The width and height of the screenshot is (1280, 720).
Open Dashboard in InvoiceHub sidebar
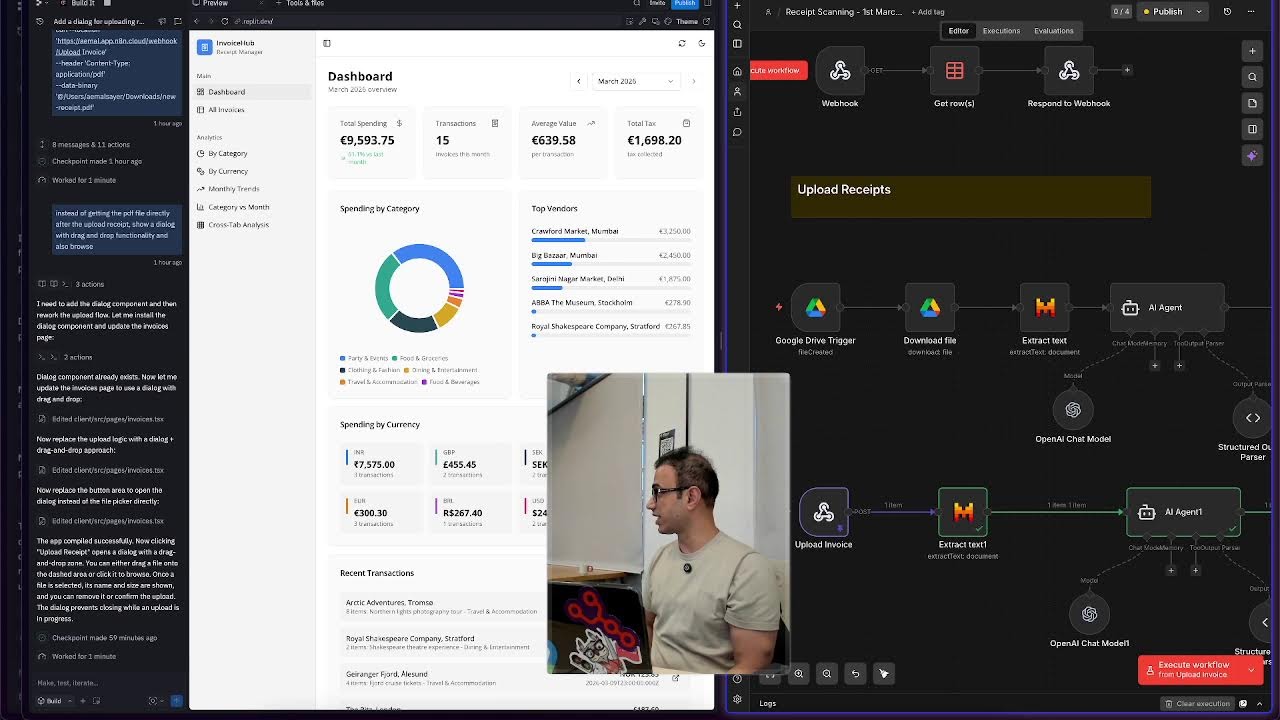coord(254,92)
